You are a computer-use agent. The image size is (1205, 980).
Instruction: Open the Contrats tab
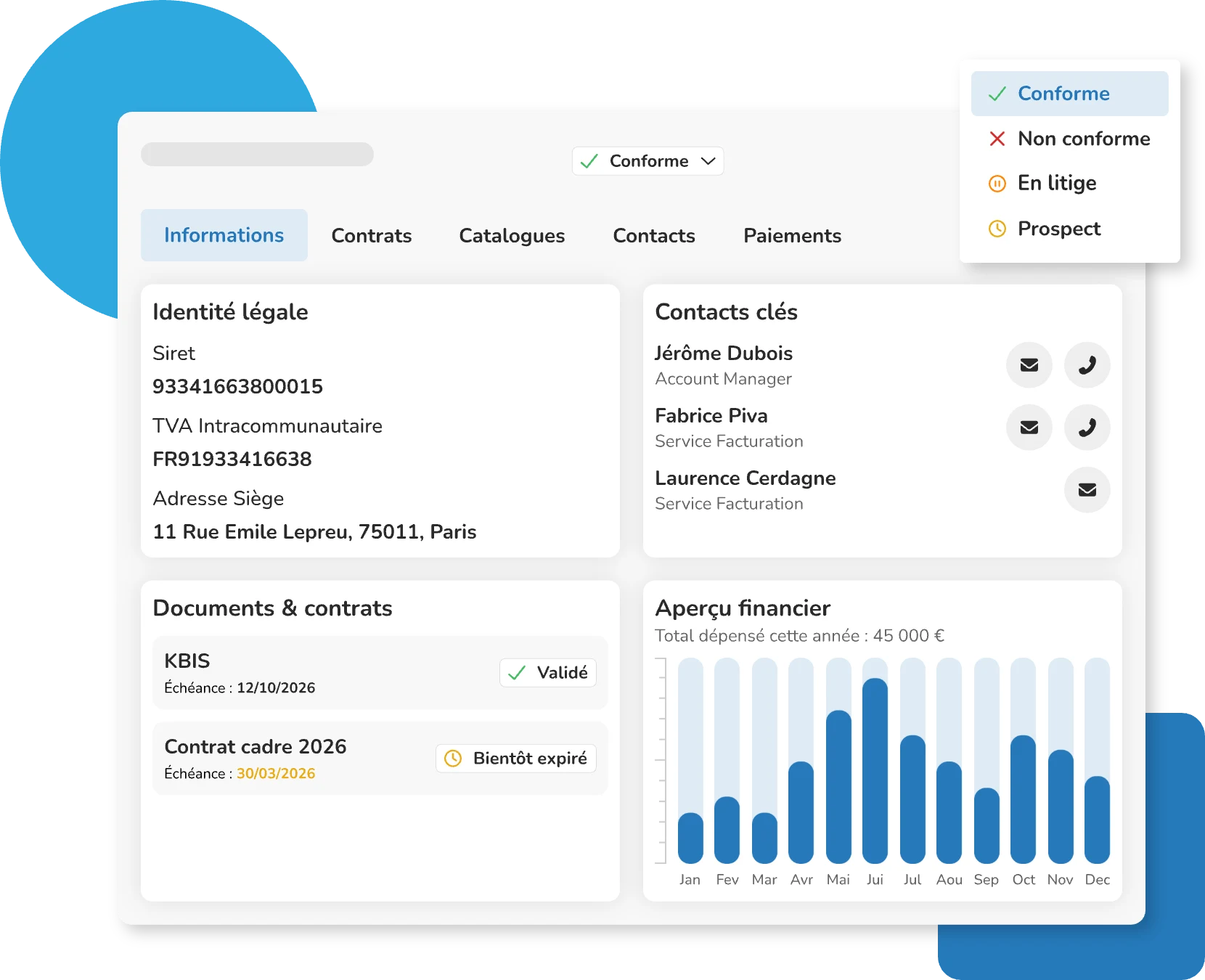(372, 235)
